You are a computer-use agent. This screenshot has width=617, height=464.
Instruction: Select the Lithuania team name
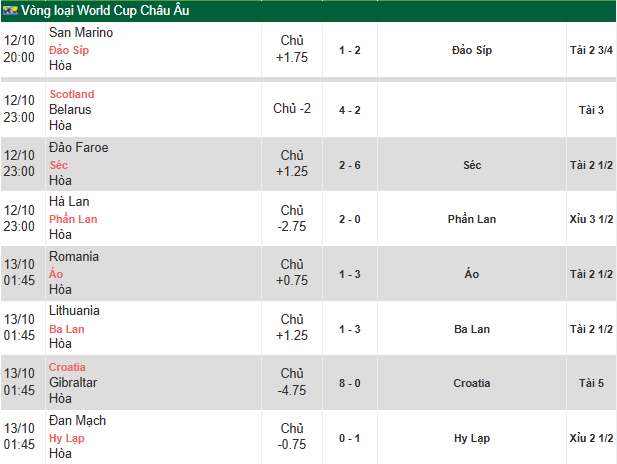coord(75,310)
